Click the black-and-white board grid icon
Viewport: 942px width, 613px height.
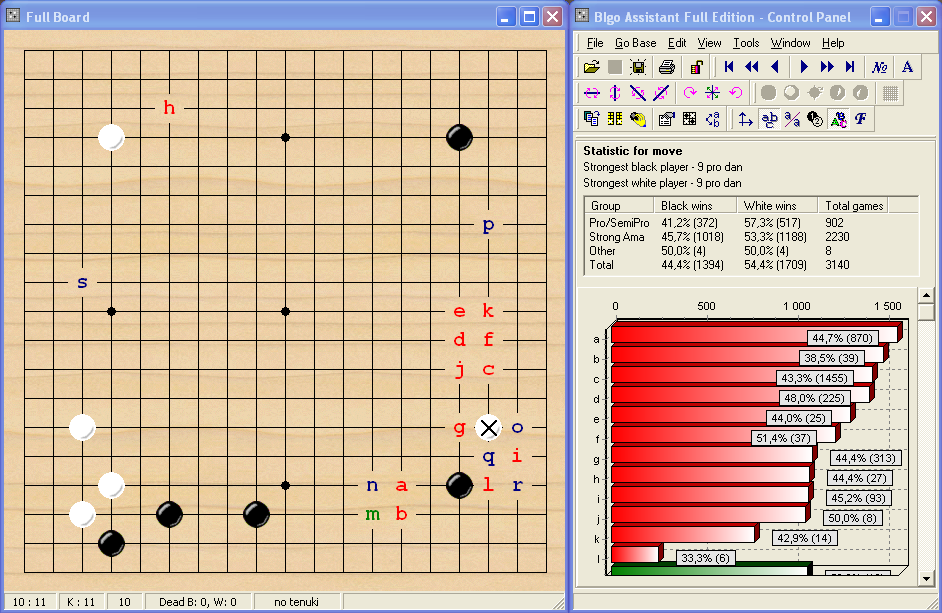click(690, 119)
